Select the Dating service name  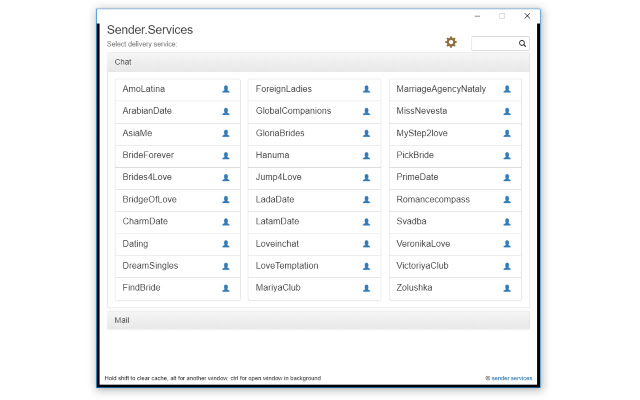135,244
